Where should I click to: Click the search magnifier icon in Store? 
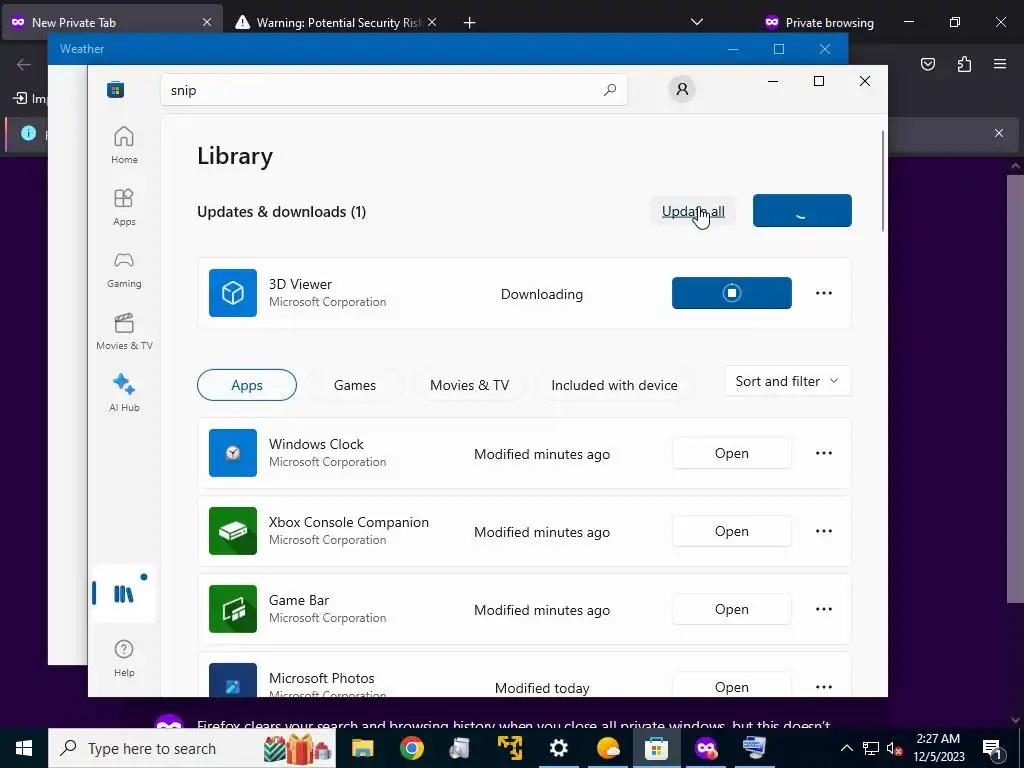click(610, 90)
